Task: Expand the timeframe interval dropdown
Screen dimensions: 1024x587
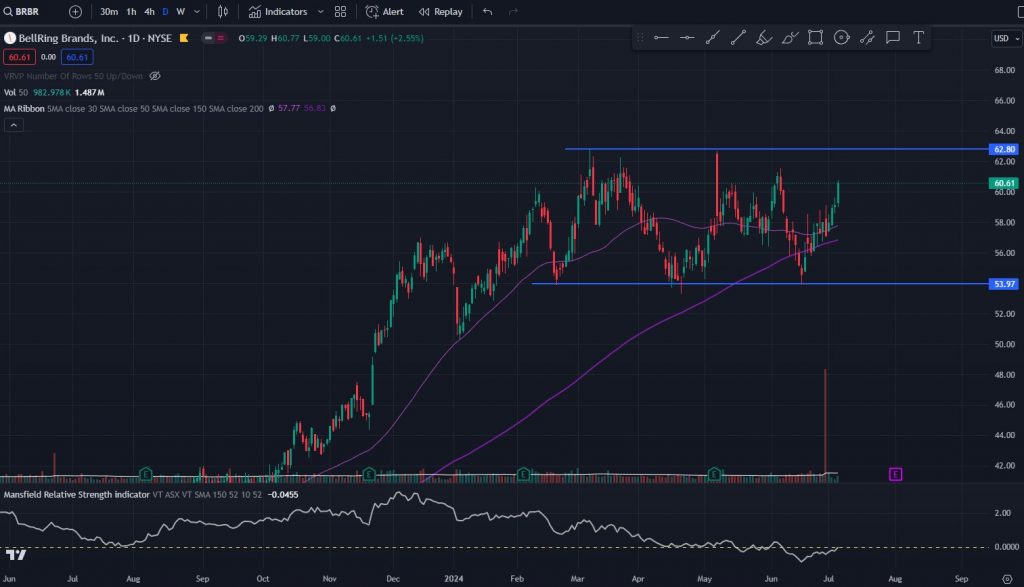Action: (x=197, y=12)
